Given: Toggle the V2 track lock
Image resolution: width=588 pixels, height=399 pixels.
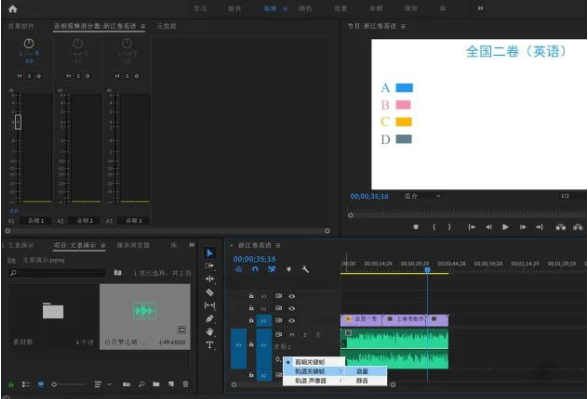Looking at the screenshot, I should (x=251, y=308).
